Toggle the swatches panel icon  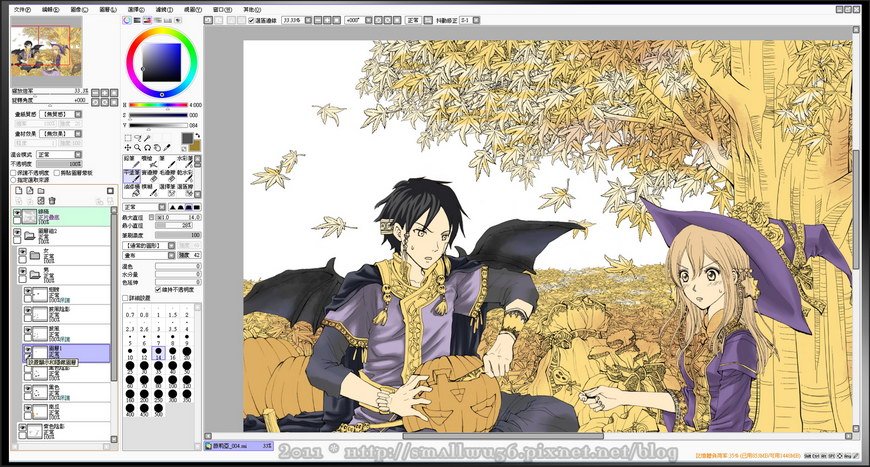[168, 21]
